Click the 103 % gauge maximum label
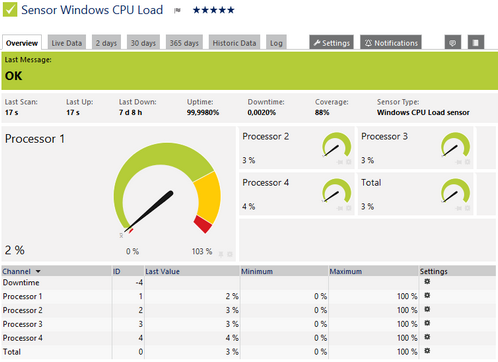The height and width of the screenshot is (362, 498). (x=202, y=251)
